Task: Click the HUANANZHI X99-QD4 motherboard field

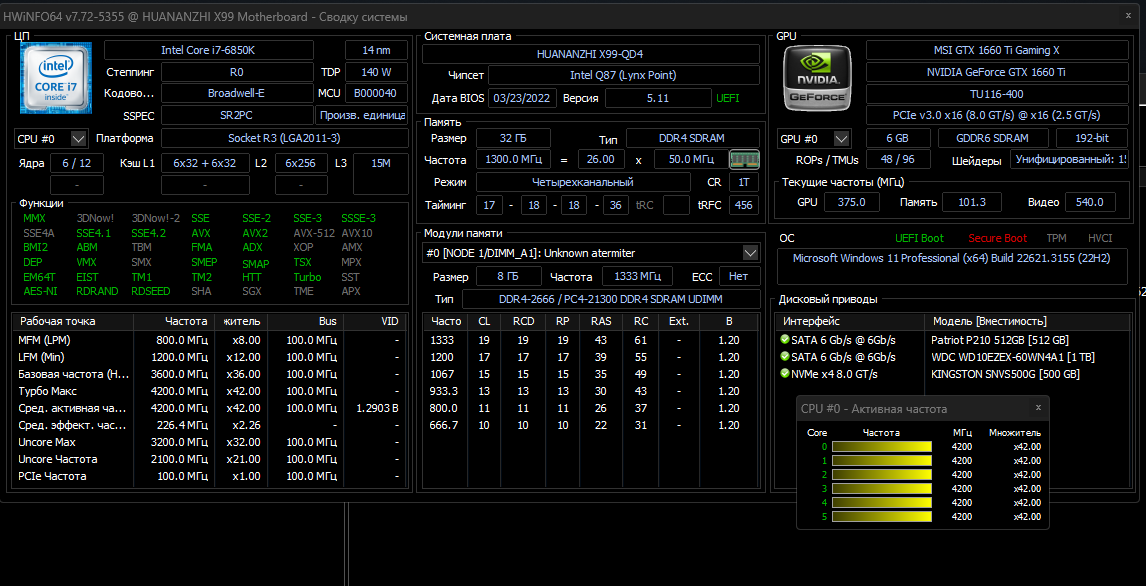Action: (x=590, y=54)
